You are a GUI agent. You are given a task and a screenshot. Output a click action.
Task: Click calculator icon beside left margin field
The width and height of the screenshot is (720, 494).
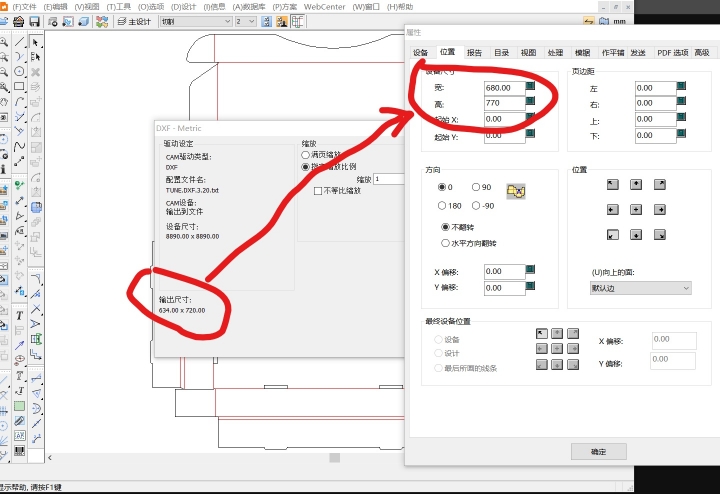click(681, 87)
